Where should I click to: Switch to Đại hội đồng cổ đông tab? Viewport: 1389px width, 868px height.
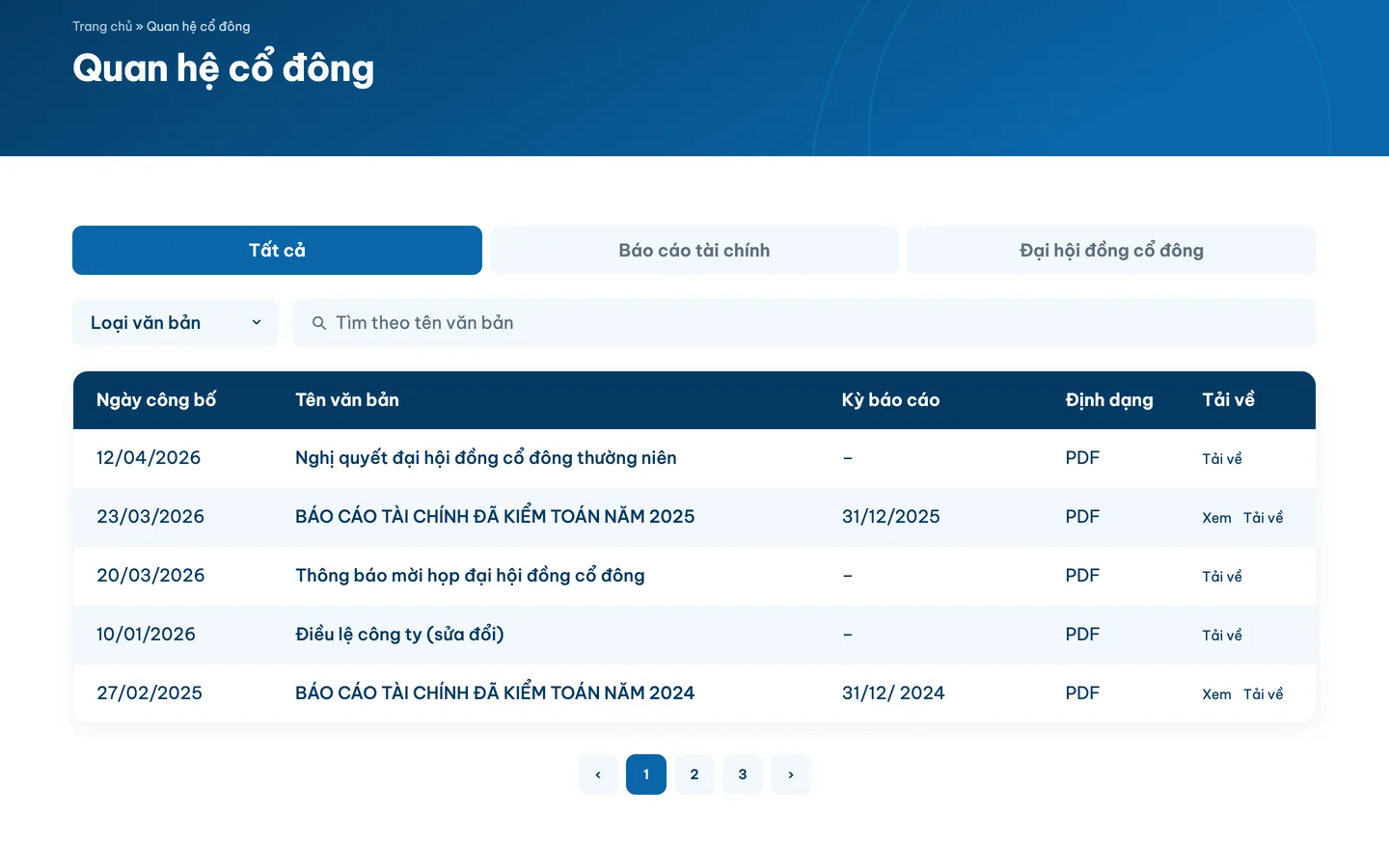[x=1111, y=251]
